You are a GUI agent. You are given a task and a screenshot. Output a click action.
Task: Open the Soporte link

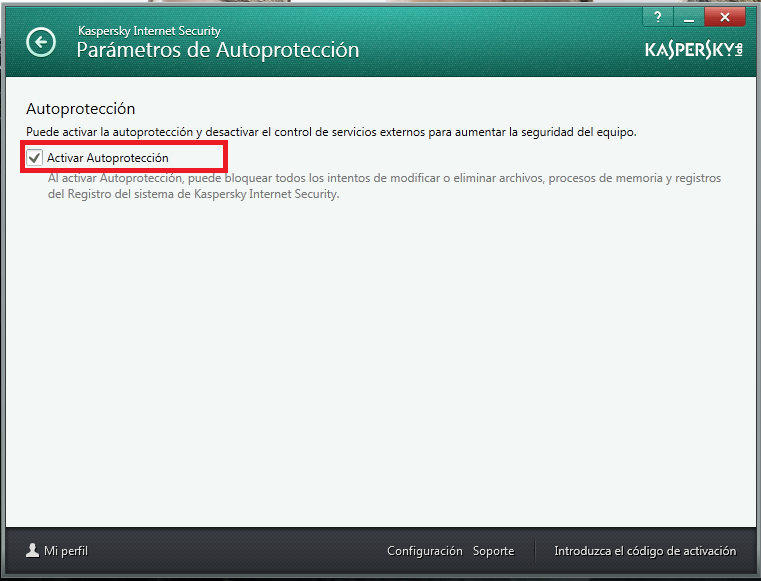pos(493,551)
